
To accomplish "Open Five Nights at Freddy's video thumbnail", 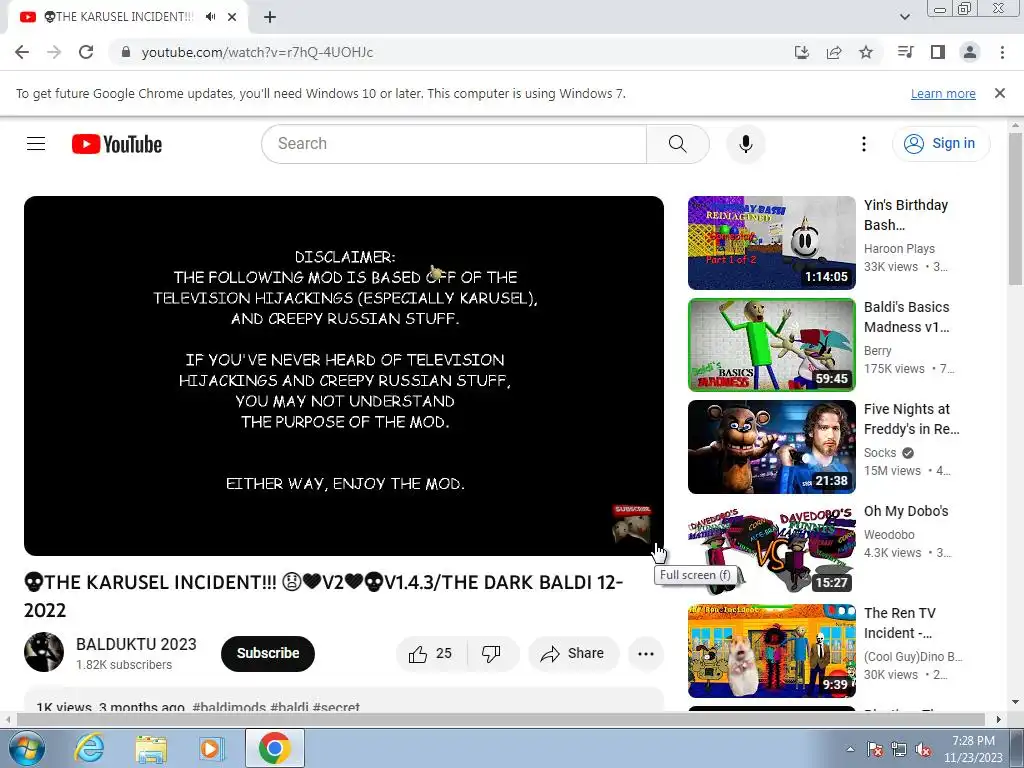I will (771, 447).
